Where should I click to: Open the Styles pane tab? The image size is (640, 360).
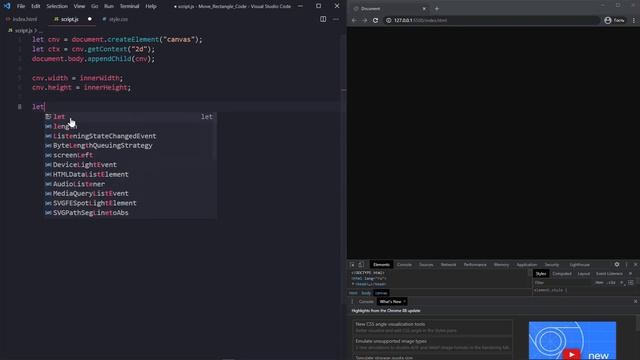click(541, 273)
